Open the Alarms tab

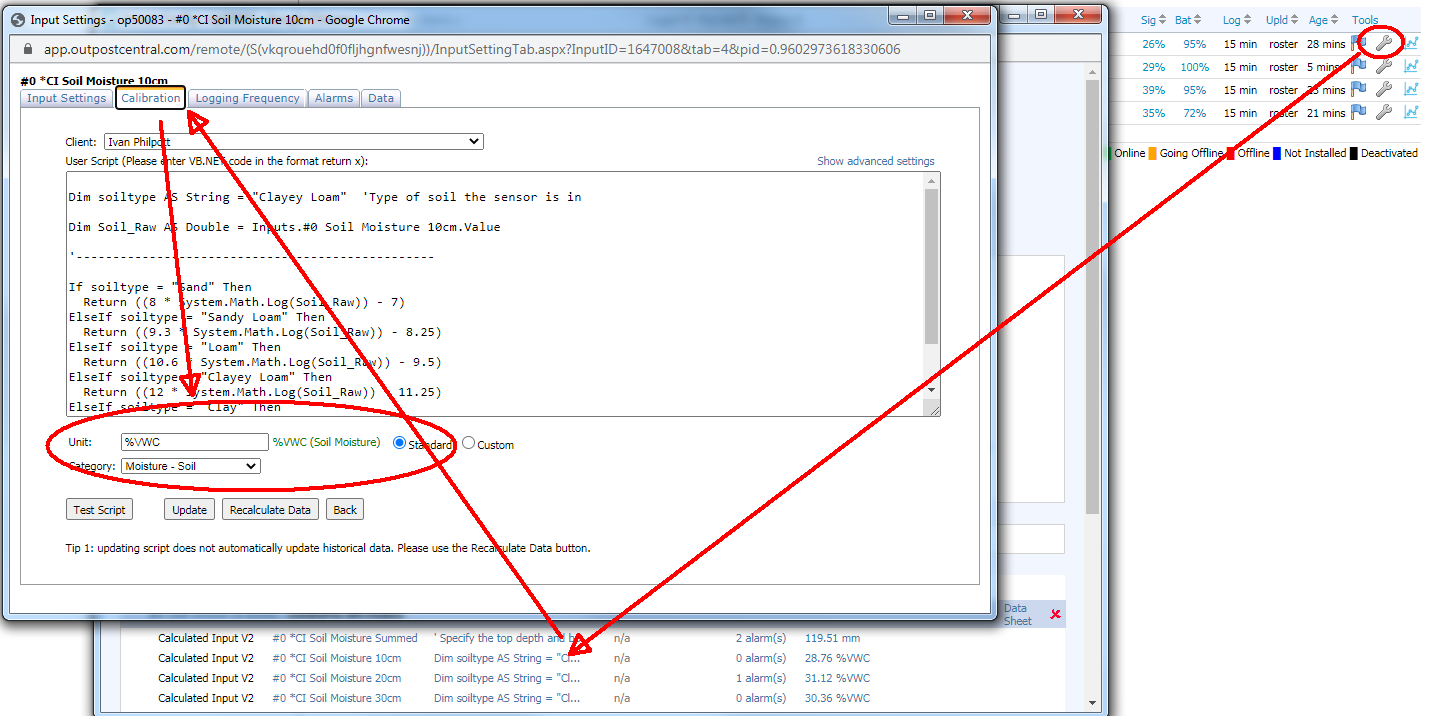pyautogui.click(x=334, y=98)
